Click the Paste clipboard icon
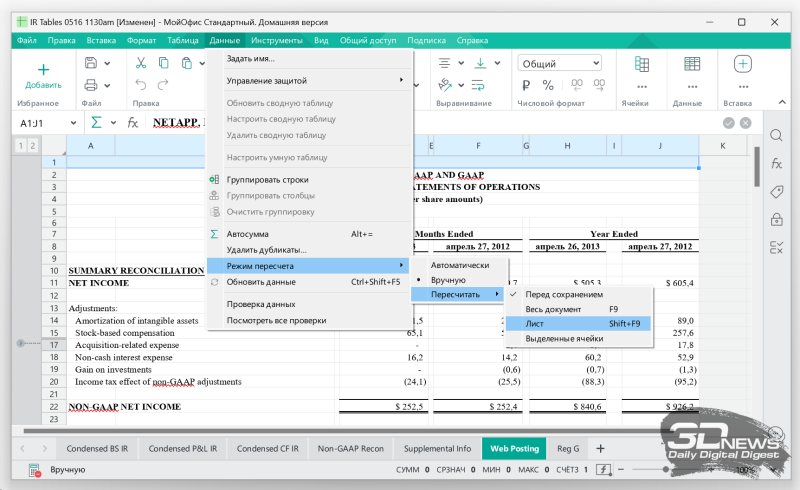Viewport: 800px width, 490px height. (x=187, y=63)
